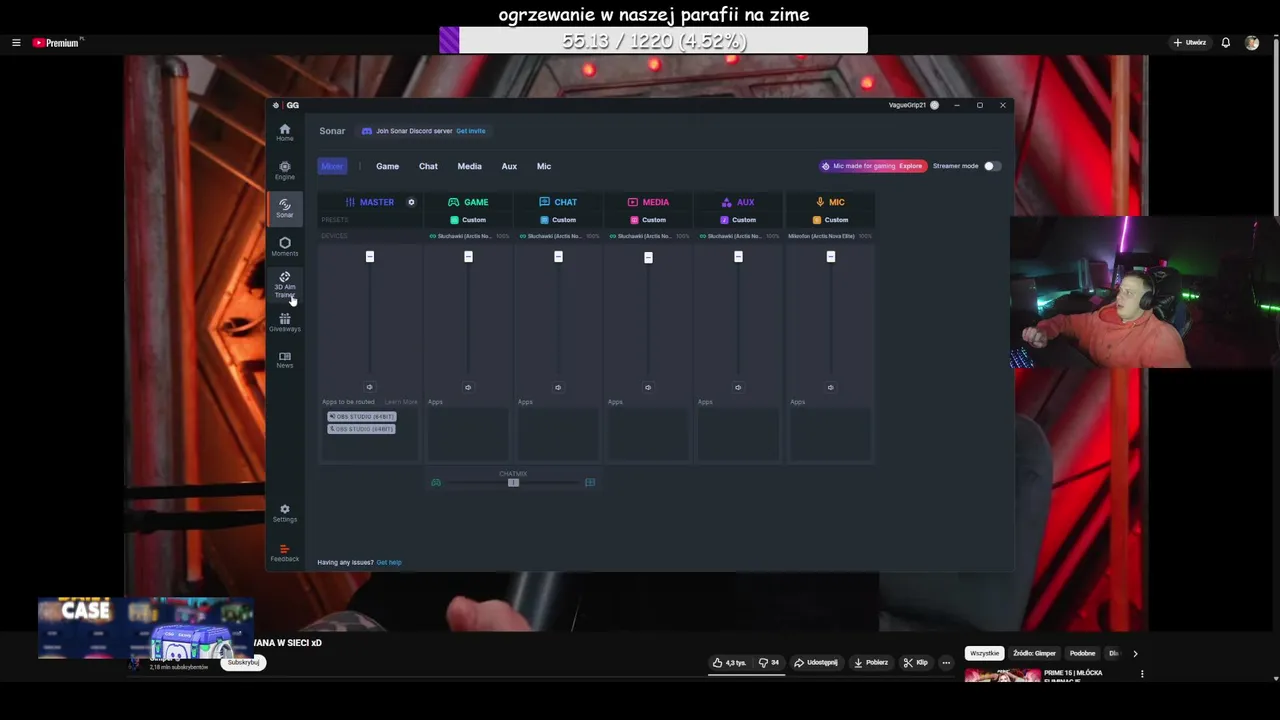Open YouTube notifications bell
1280x720 pixels.
[1225, 42]
